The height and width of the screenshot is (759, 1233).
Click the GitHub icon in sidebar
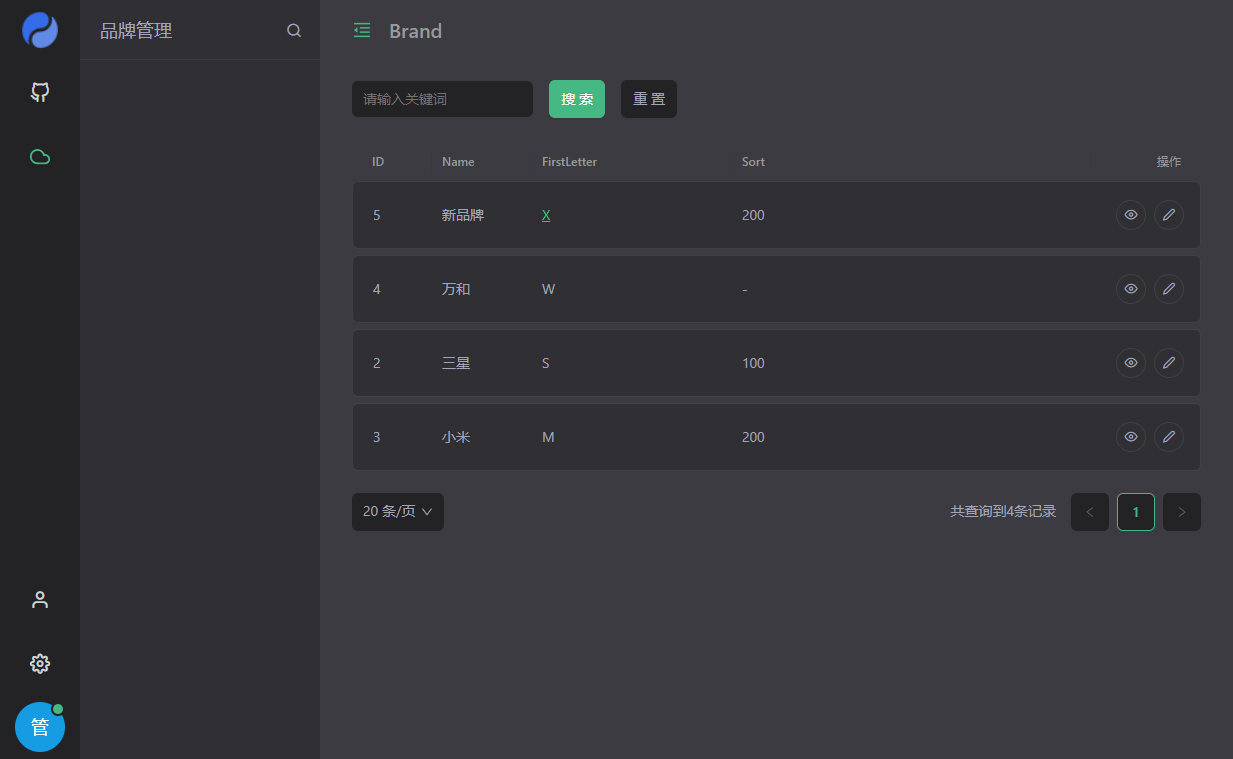[x=40, y=93]
